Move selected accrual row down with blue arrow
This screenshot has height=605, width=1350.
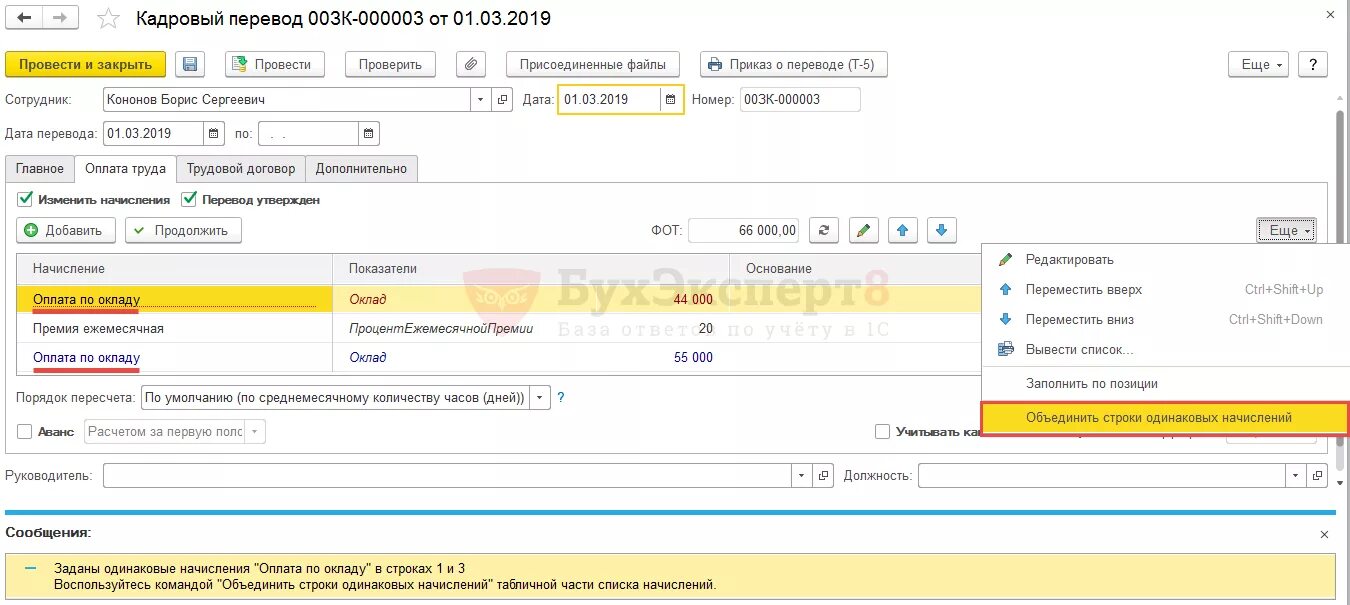point(941,230)
